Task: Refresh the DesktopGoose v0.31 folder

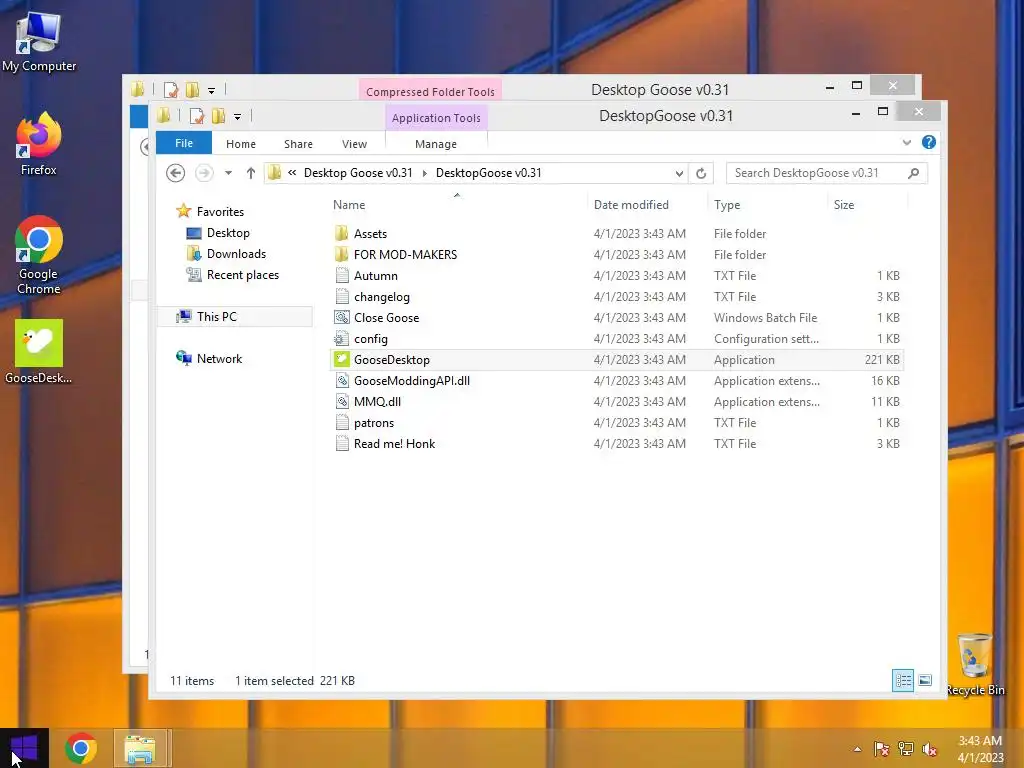Action: (701, 173)
